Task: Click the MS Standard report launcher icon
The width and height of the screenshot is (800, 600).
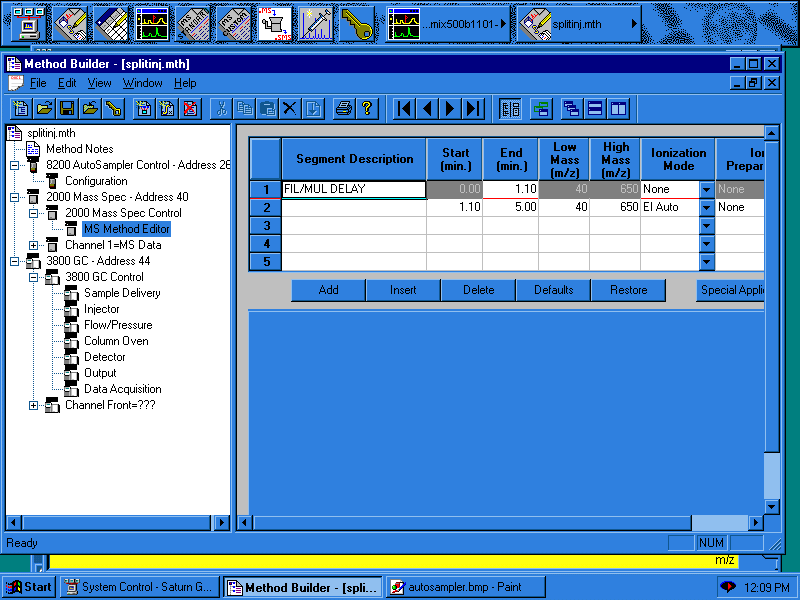Action: pos(193,23)
